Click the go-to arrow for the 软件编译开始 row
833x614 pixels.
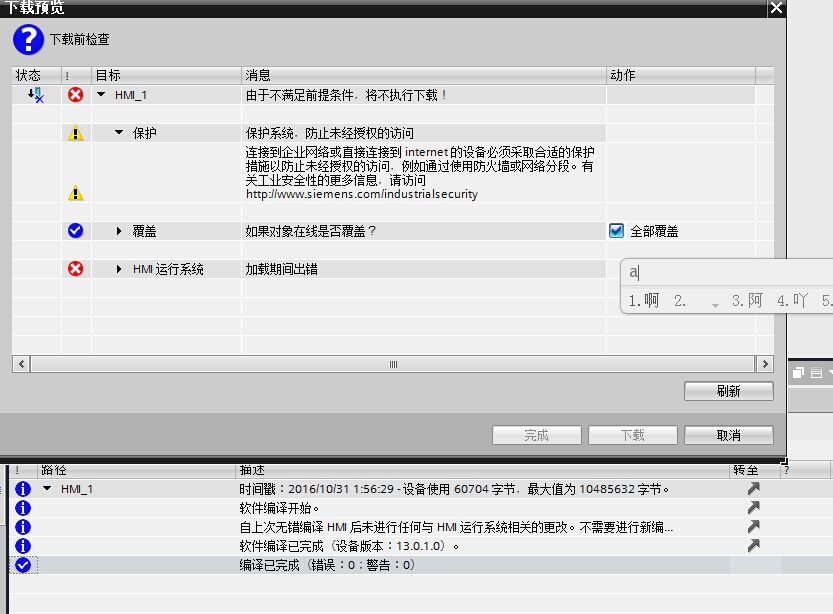pos(753,507)
